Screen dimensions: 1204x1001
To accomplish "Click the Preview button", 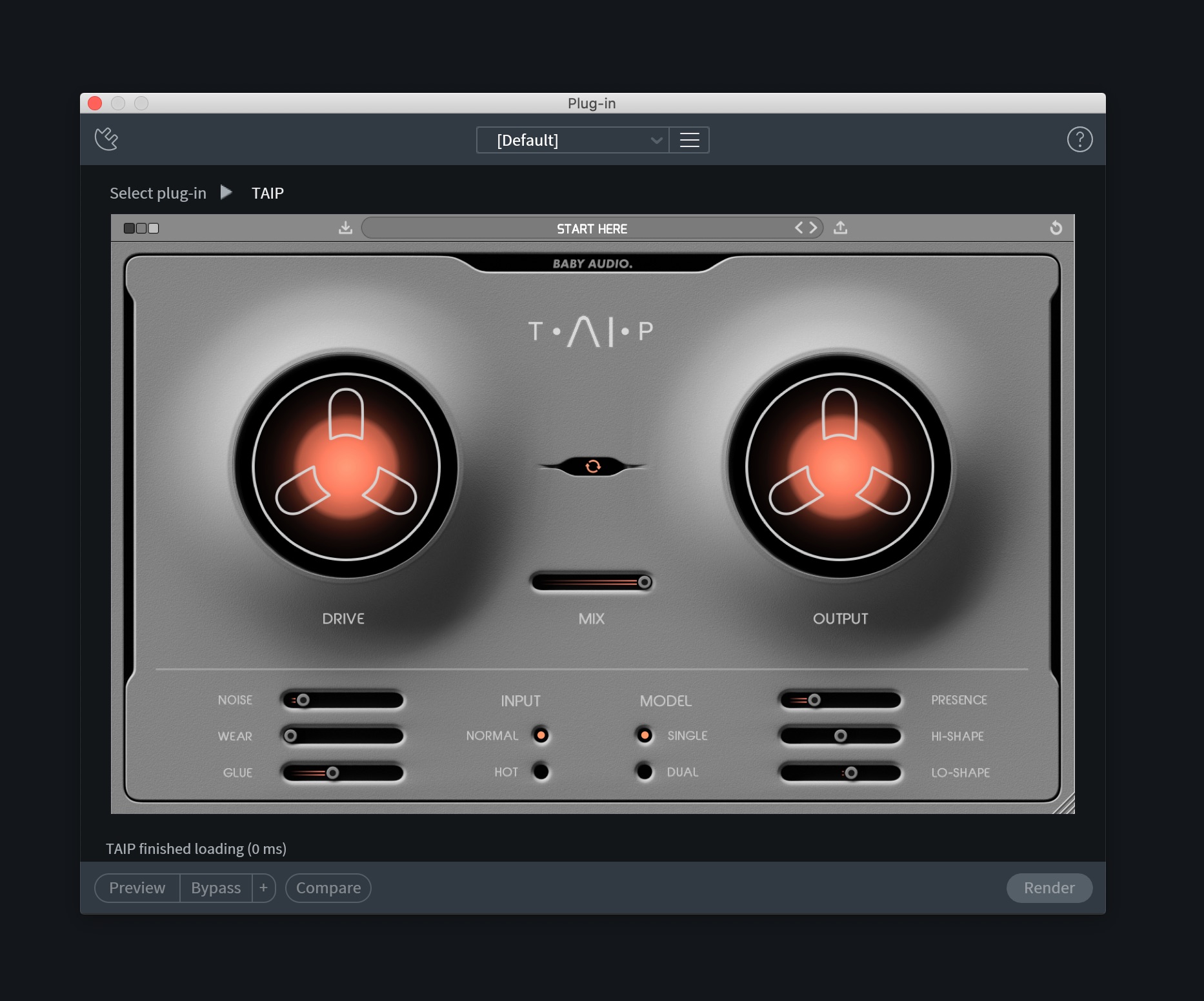I will click(x=137, y=888).
